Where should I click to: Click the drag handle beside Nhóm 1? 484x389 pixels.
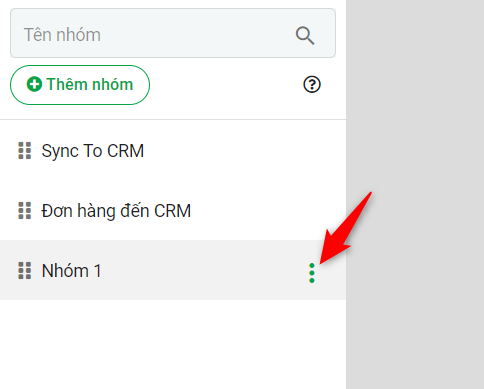[25, 270]
